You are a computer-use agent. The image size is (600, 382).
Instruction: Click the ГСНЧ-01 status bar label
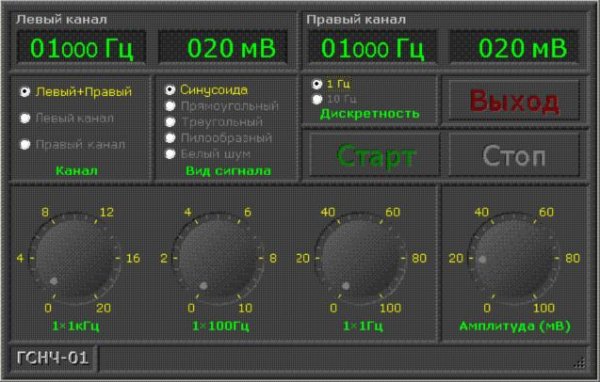coord(52,358)
